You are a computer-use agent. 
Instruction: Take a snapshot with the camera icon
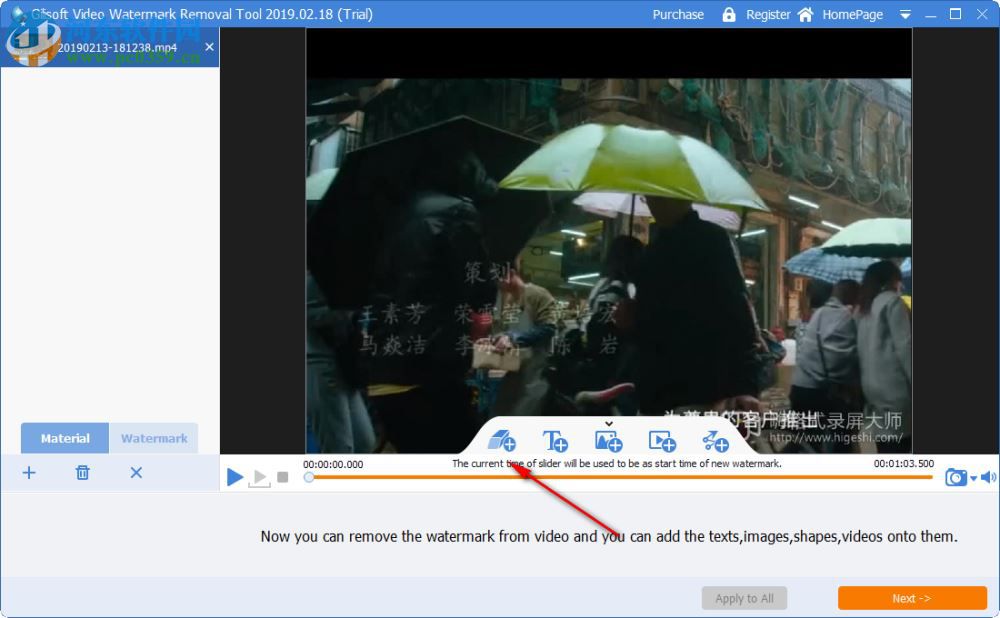(x=956, y=477)
